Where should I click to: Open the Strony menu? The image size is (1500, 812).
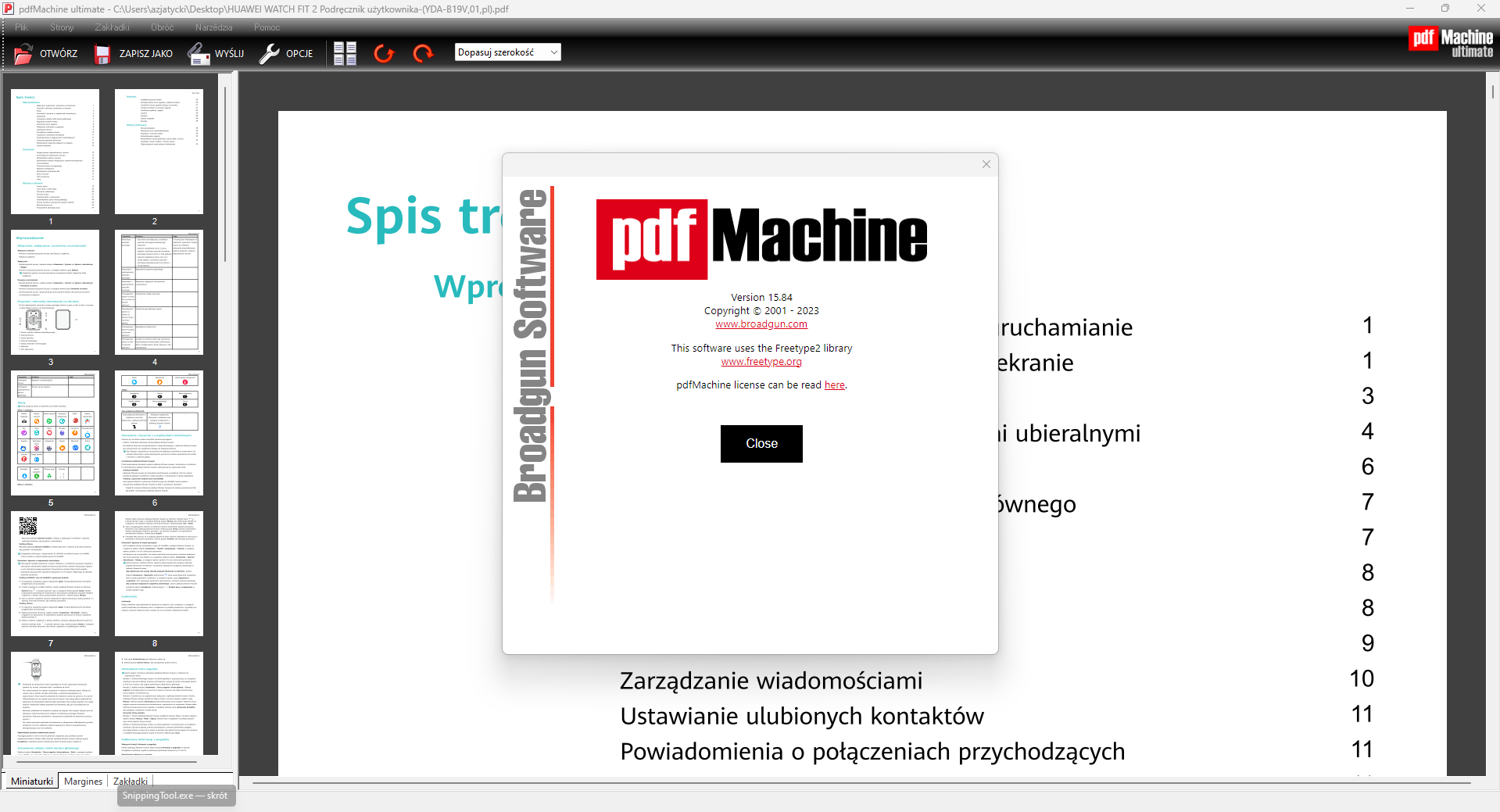62,27
